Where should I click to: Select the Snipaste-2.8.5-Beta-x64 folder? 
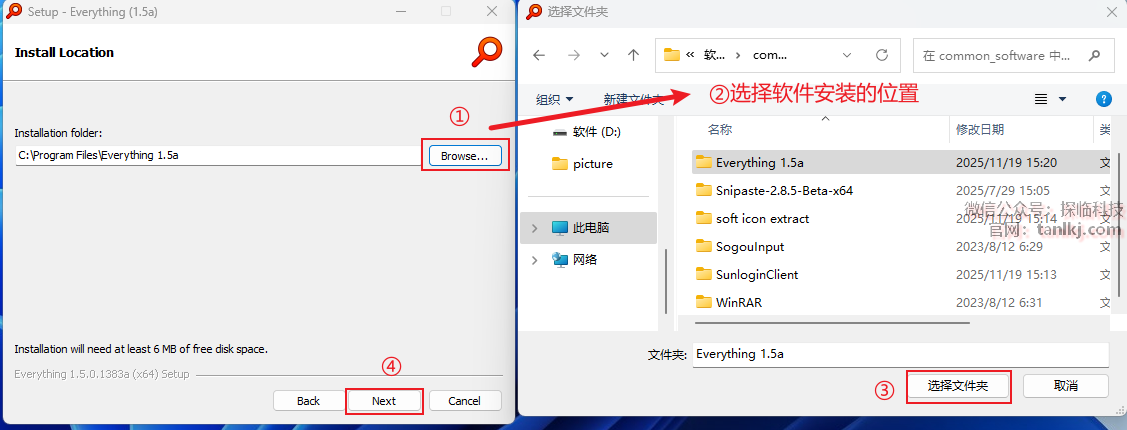point(902,191)
